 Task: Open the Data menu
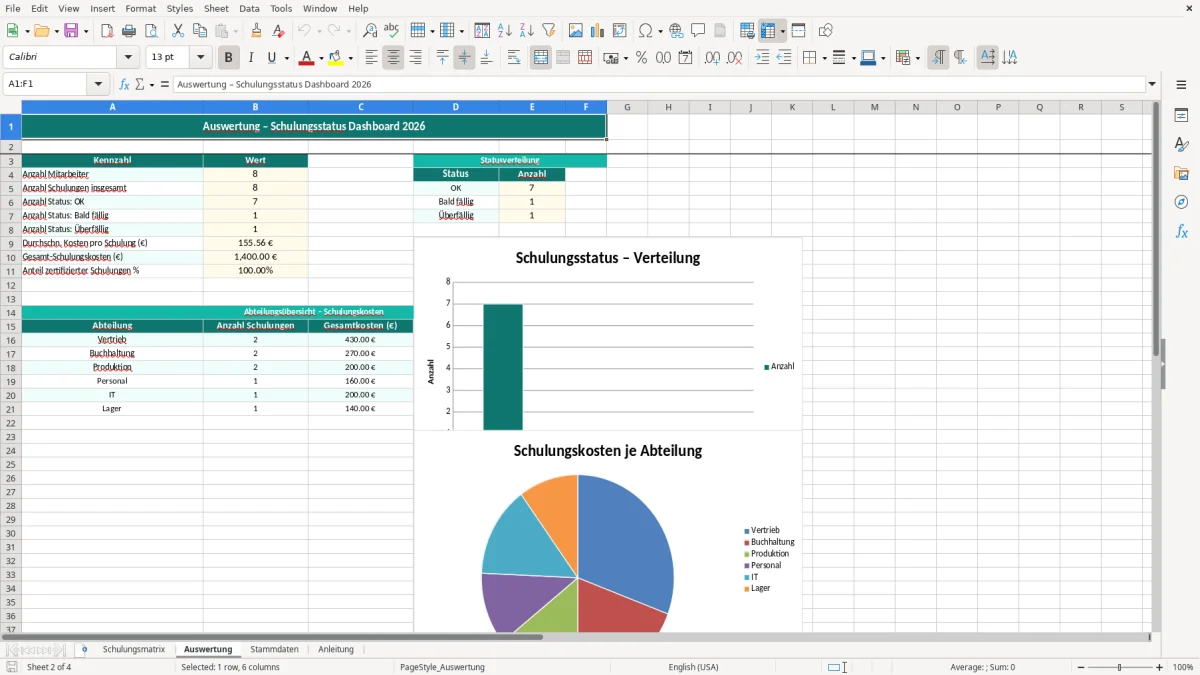(249, 8)
